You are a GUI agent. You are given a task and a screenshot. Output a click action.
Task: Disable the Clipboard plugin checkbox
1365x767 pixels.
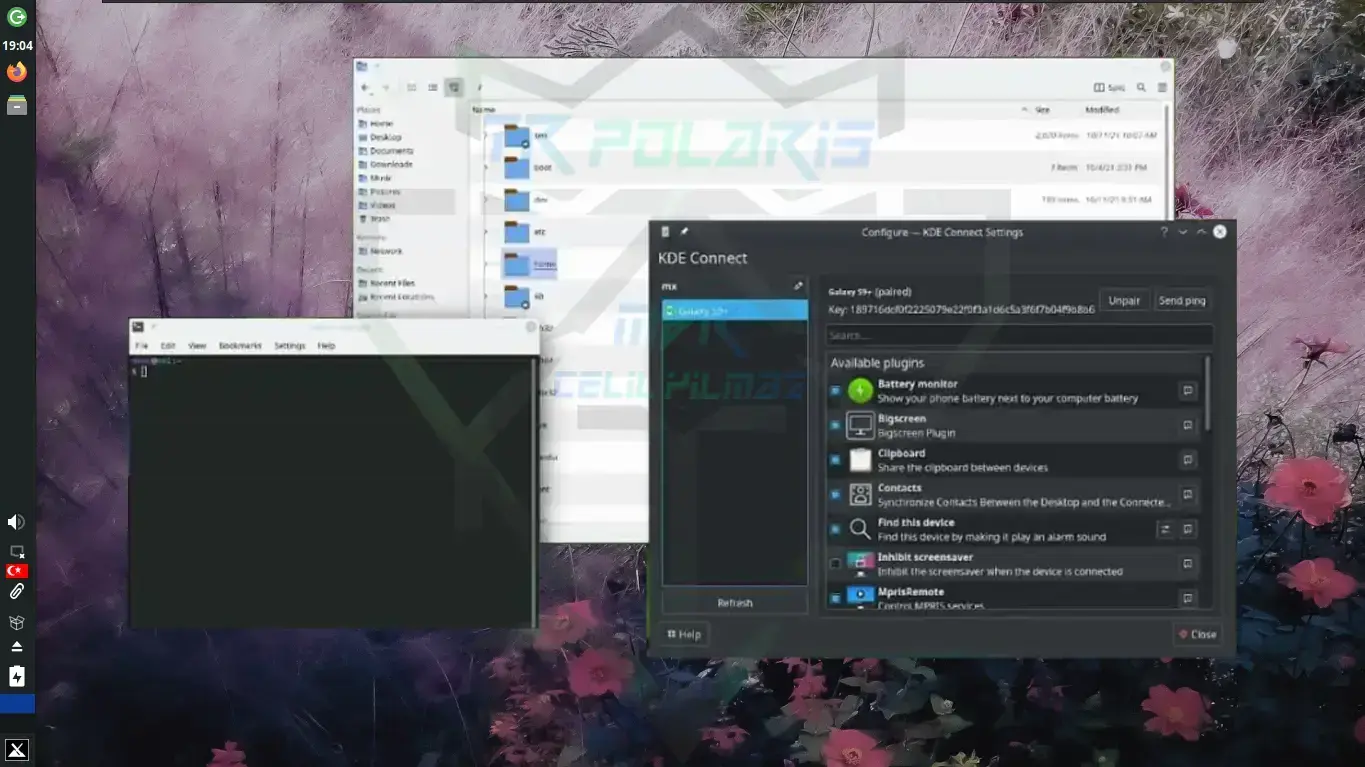coord(835,460)
